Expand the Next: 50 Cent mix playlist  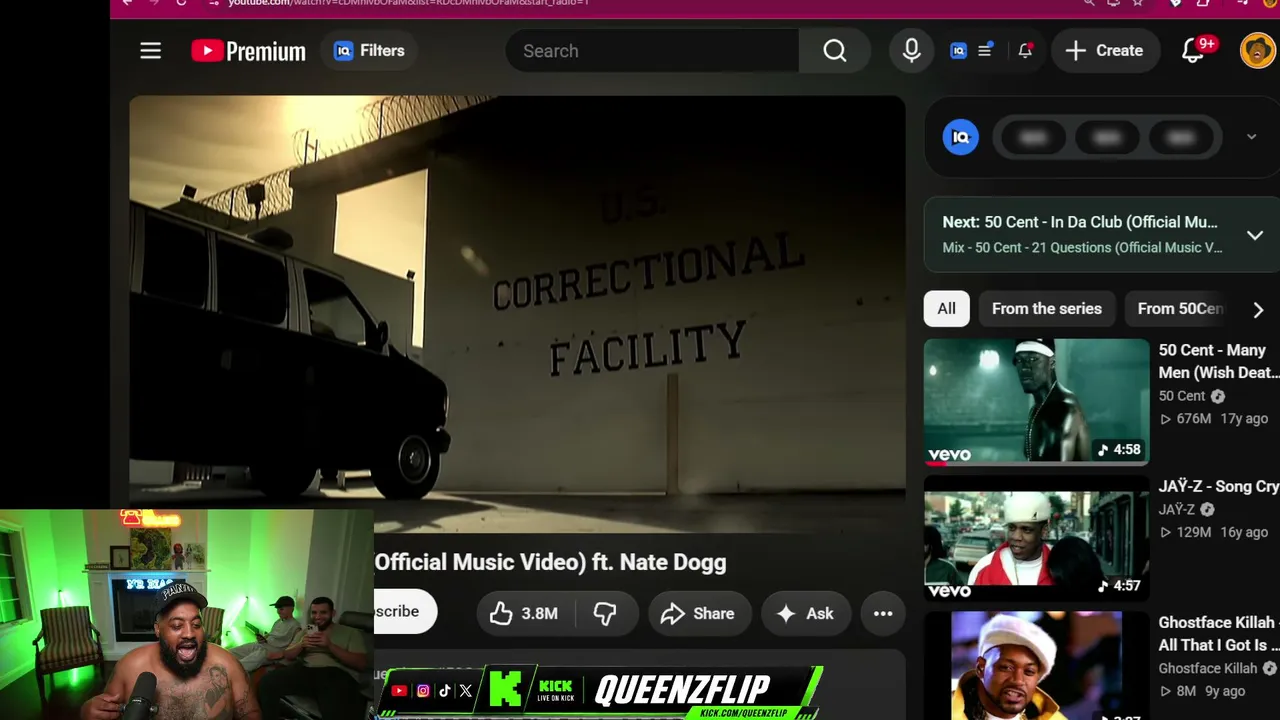(x=1255, y=235)
